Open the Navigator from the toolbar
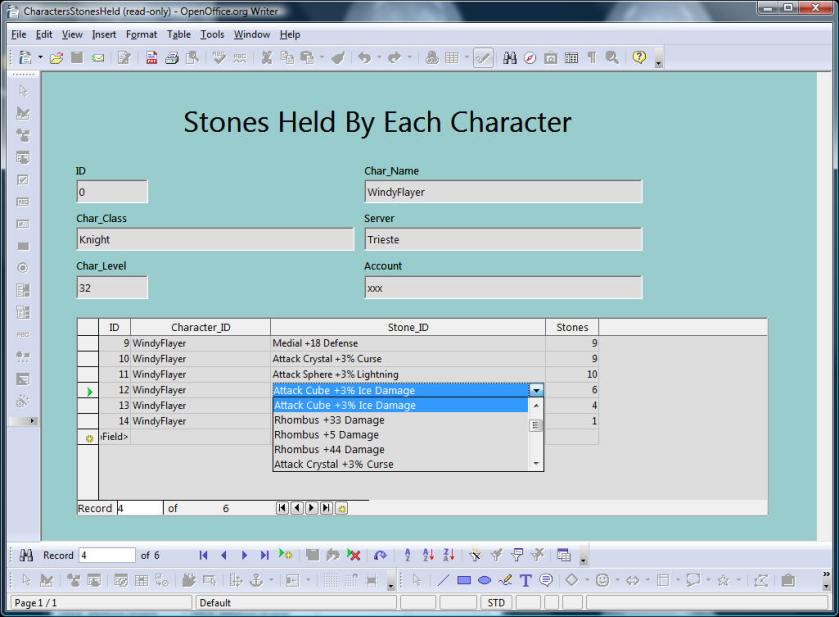Image resolution: width=839 pixels, height=617 pixels. [x=530, y=58]
